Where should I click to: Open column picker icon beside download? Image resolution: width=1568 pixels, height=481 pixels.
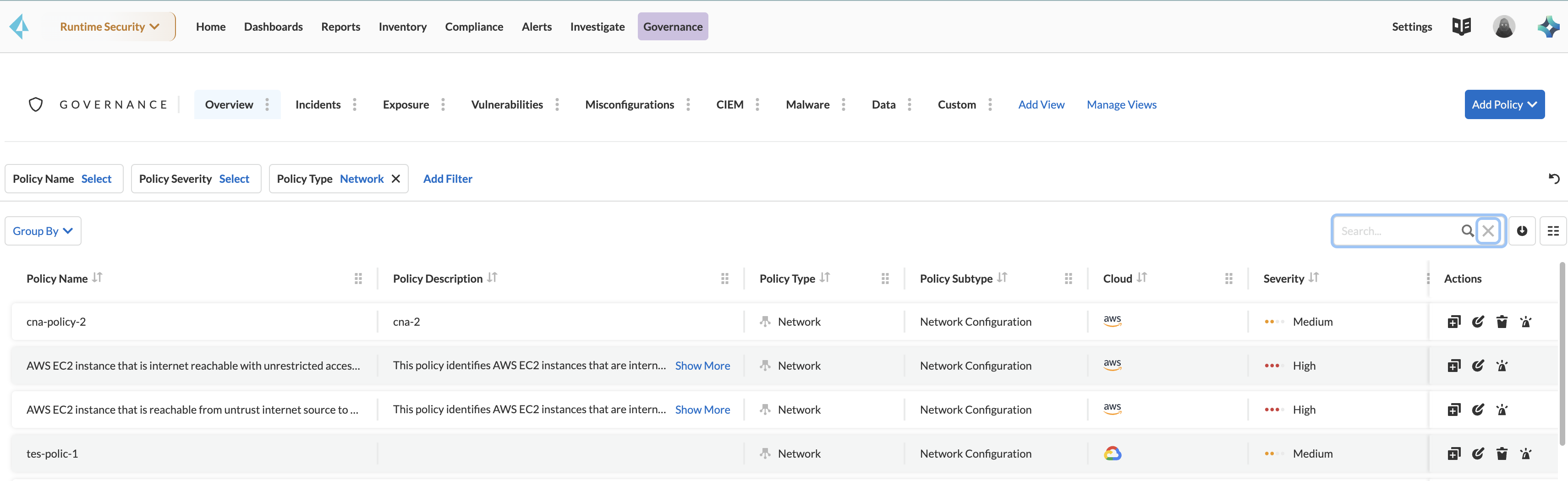1553,231
